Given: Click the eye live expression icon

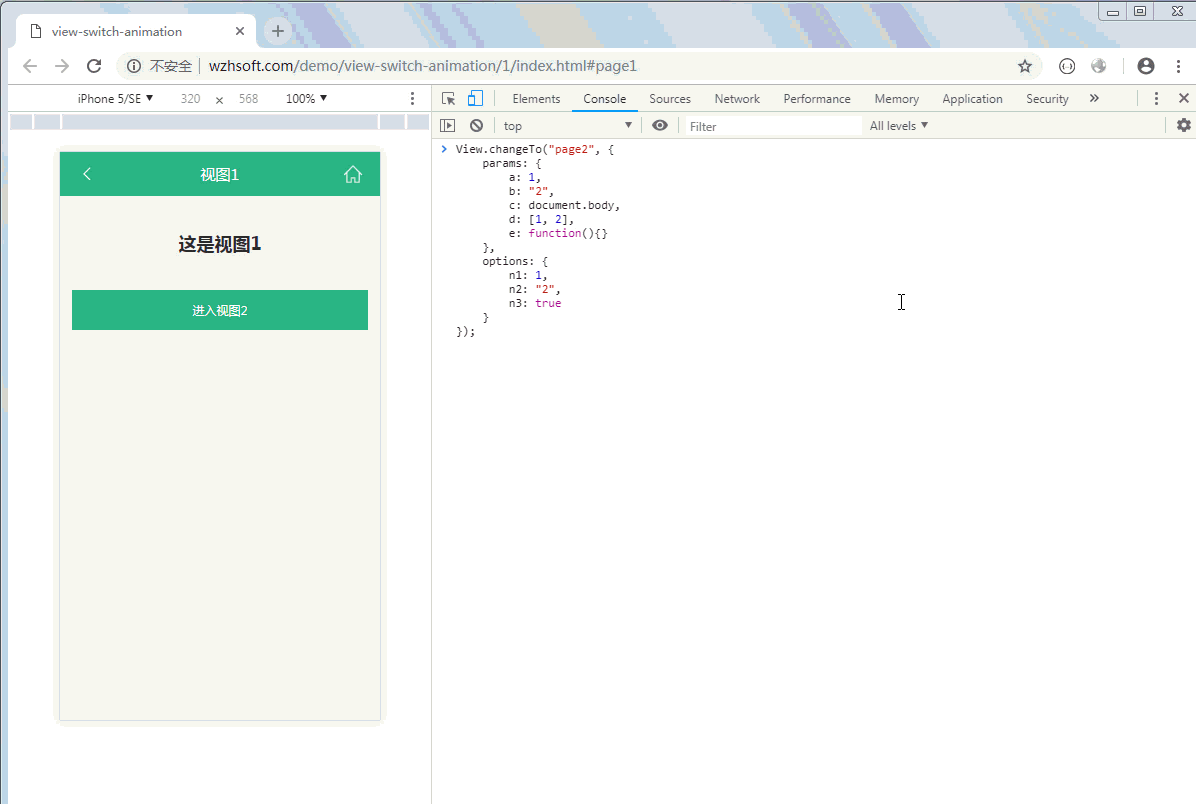Looking at the screenshot, I should 660,125.
